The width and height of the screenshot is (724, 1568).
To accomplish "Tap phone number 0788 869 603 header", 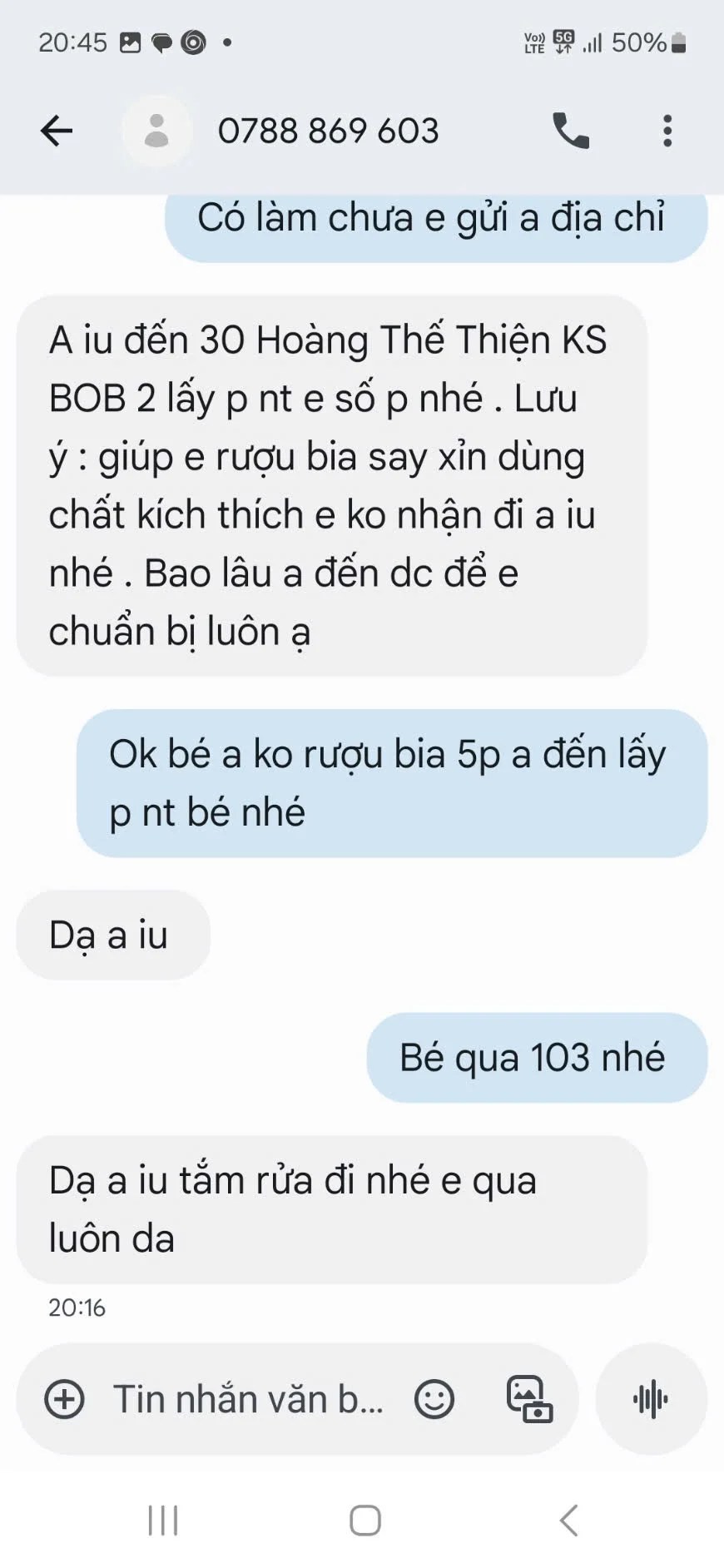I will [x=328, y=131].
